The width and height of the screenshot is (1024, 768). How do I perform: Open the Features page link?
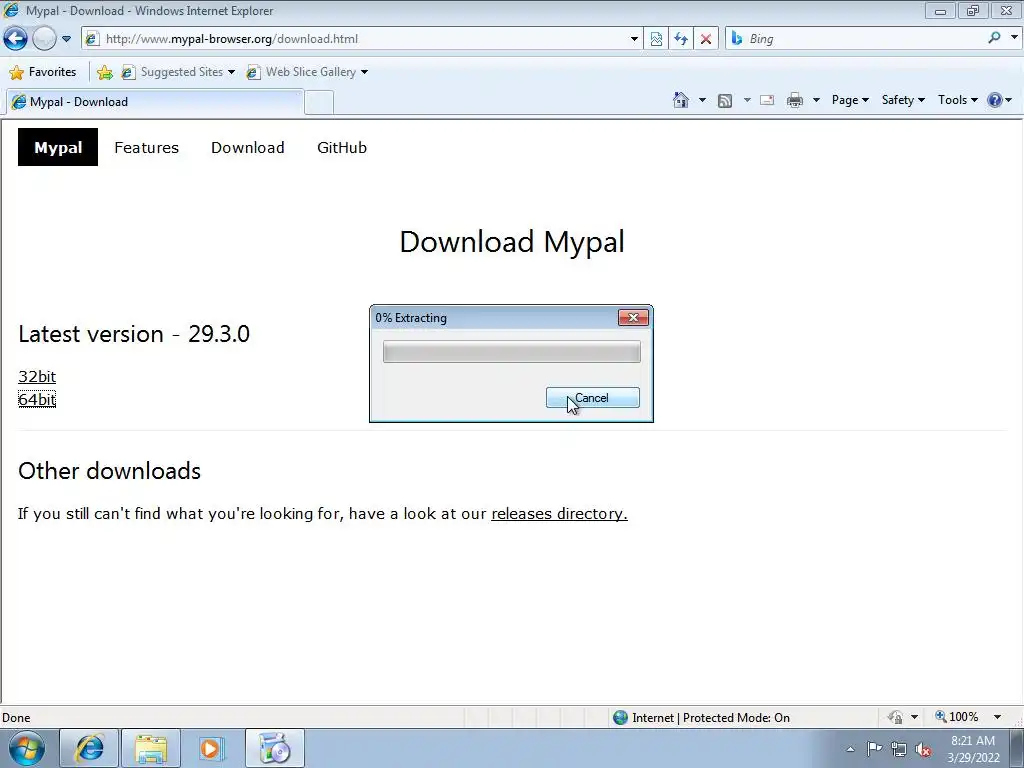[x=146, y=148]
